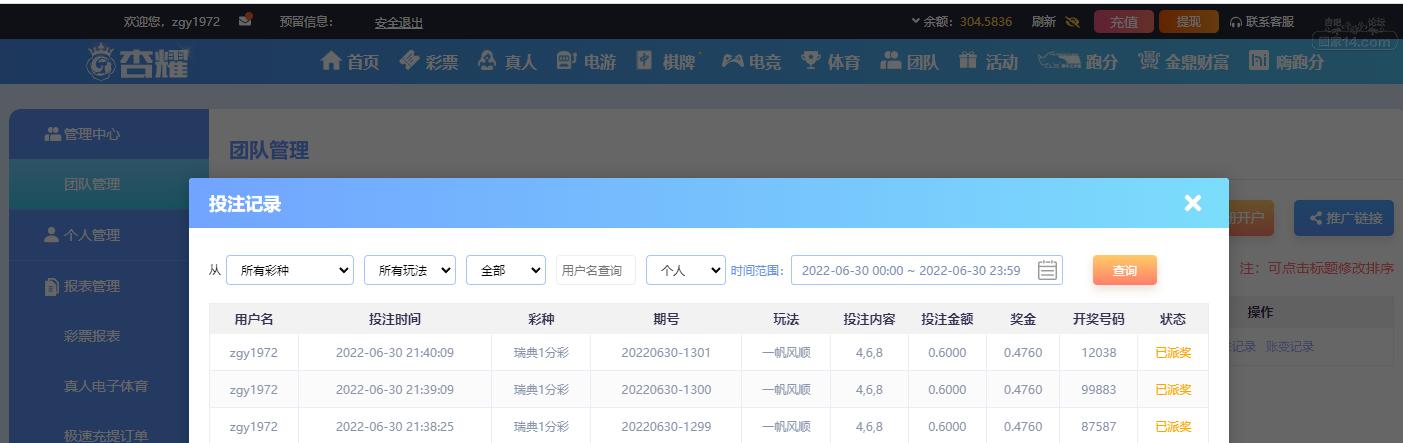
Task: Open the 活动 gift box icon
Action: (x=967, y=62)
